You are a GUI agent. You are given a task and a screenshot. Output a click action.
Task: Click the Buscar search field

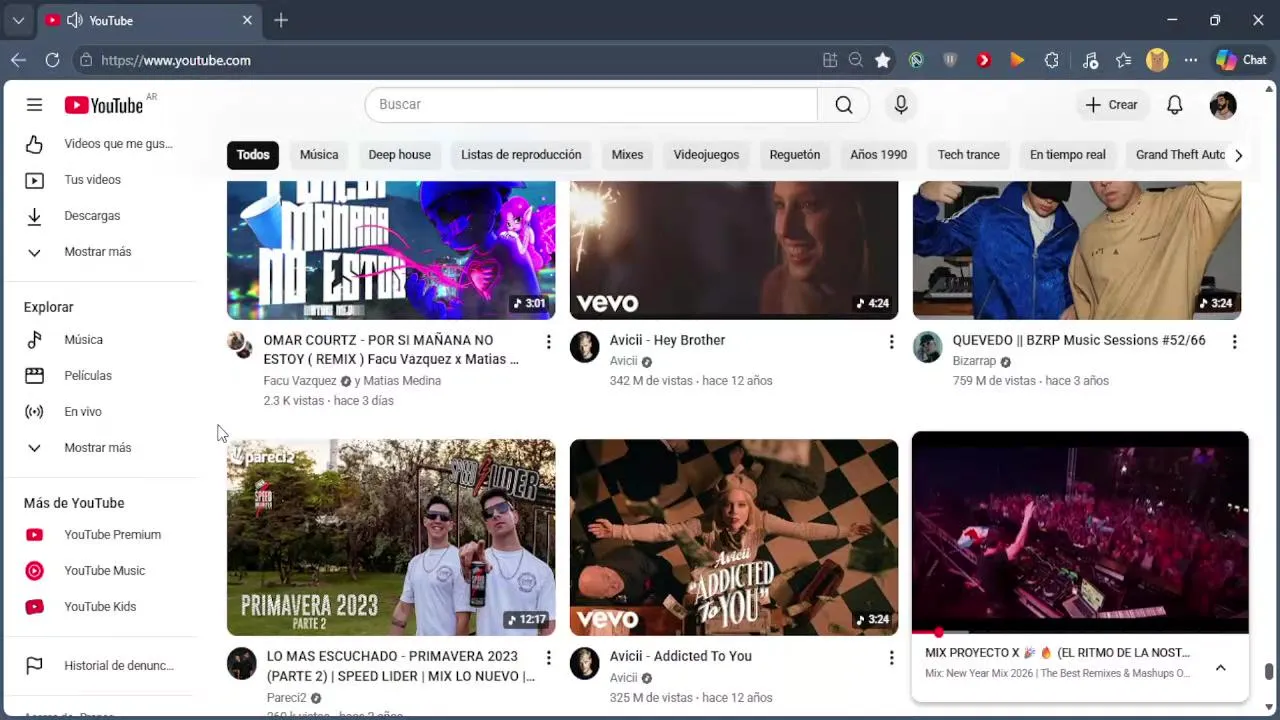591,105
